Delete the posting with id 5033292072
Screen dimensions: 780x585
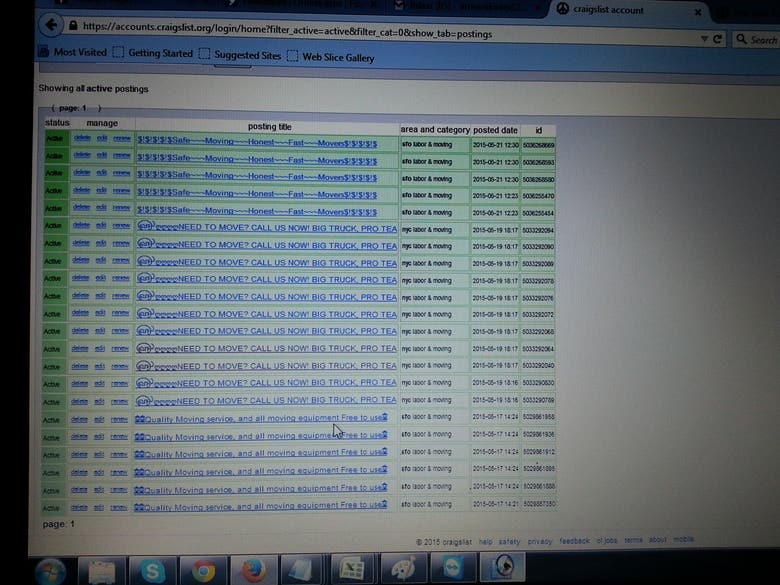coord(80,313)
